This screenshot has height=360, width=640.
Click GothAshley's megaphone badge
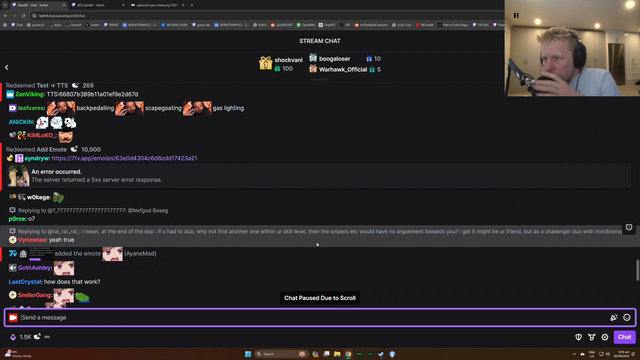pyautogui.click(x=13, y=268)
